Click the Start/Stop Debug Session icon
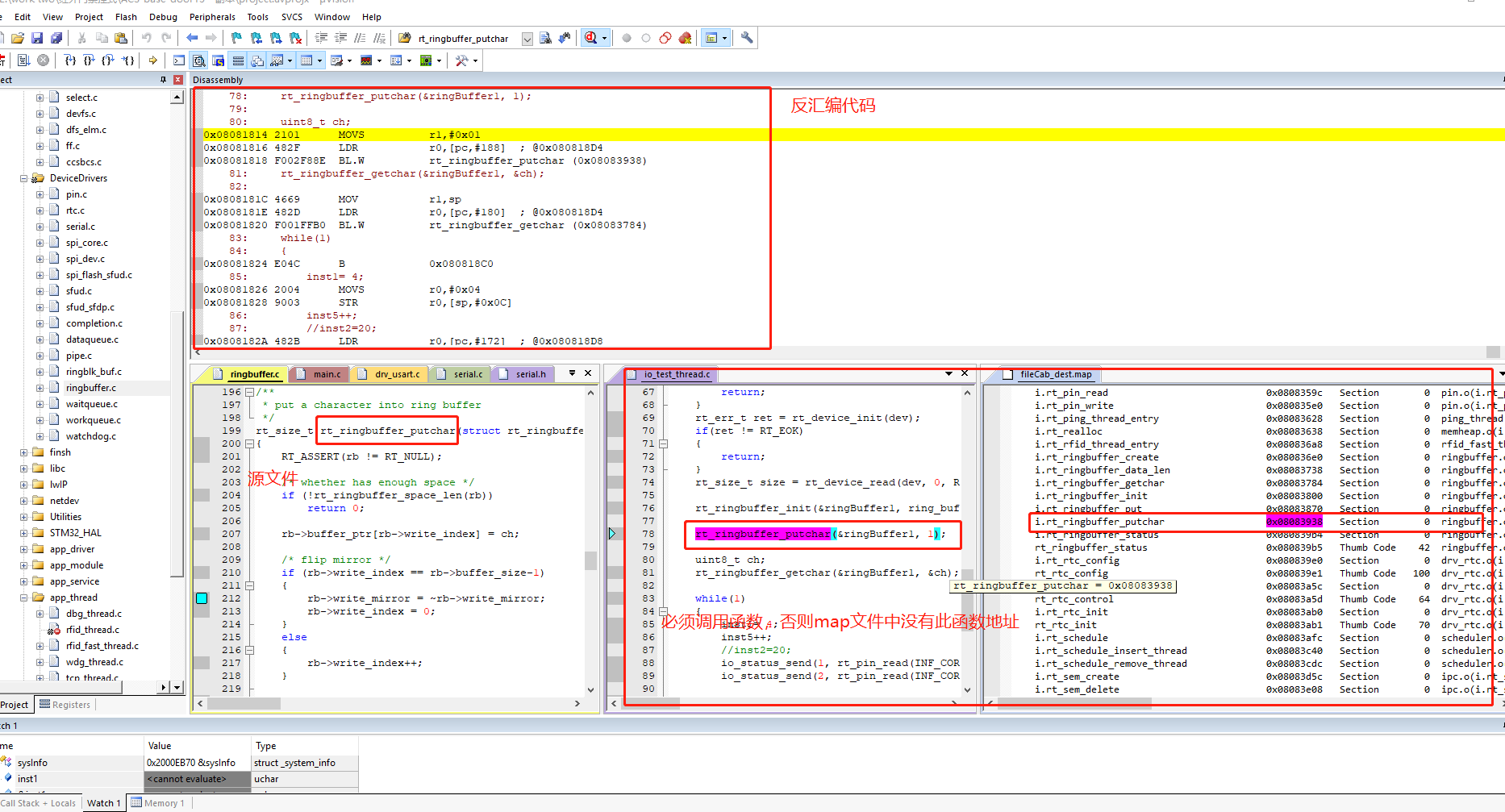The image size is (1505, 812). click(591, 38)
